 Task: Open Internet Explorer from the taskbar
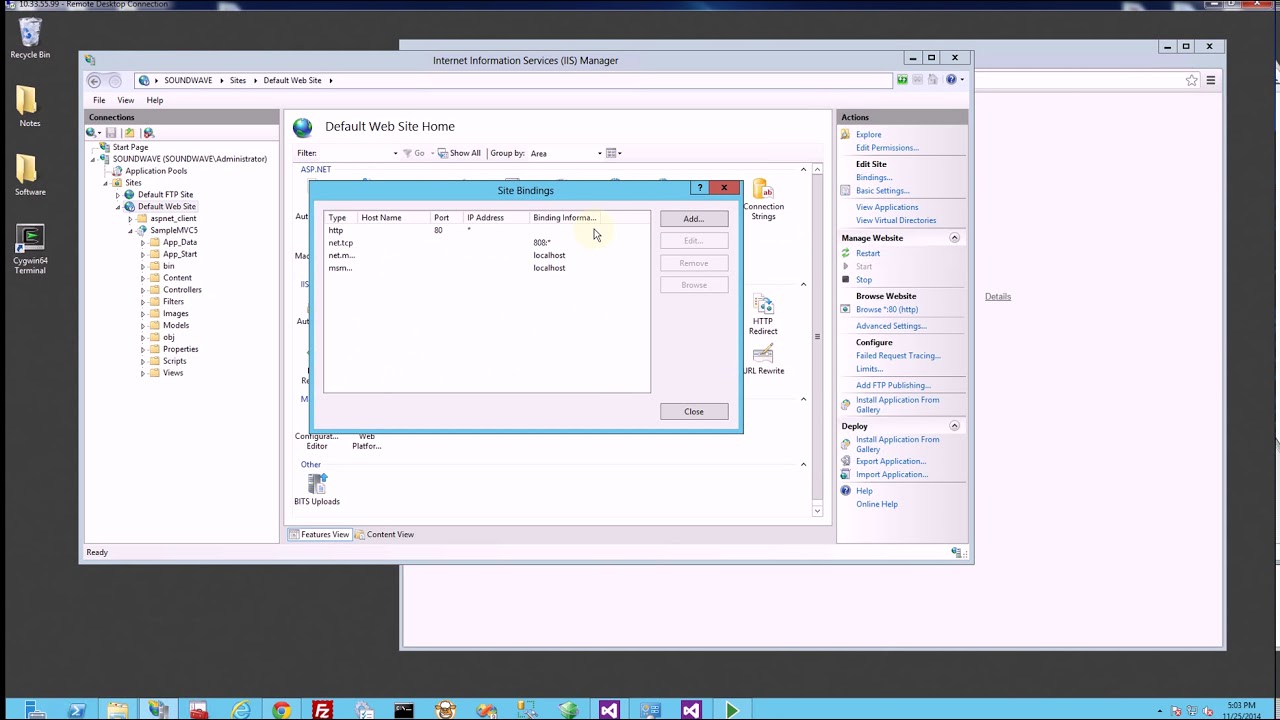pyautogui.click(x=240, y=711)
